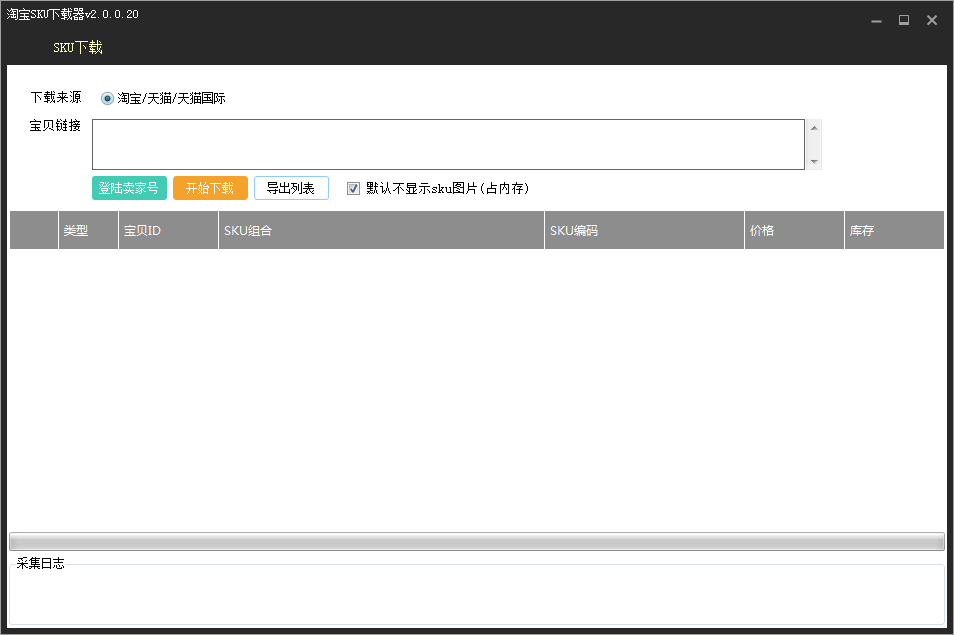Click the download progress bar
This screenshot has width=954, height=635.
tap(477, 541)
